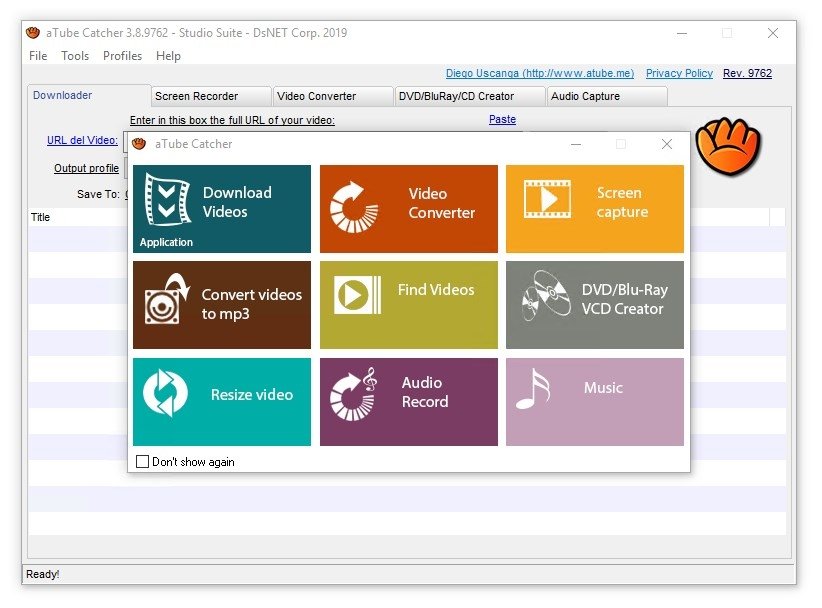Viewport: 822px width, 608px height.
Task: Click the URL del Video label link
Action: click(82, 140)
